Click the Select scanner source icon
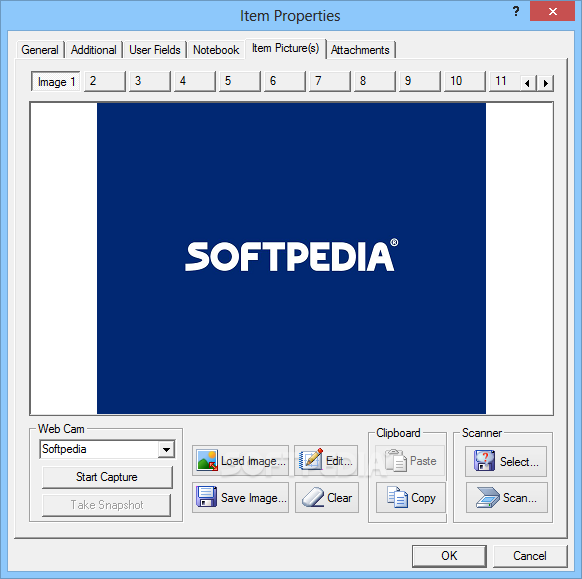 pyautogui.click(x=484, y=461)
